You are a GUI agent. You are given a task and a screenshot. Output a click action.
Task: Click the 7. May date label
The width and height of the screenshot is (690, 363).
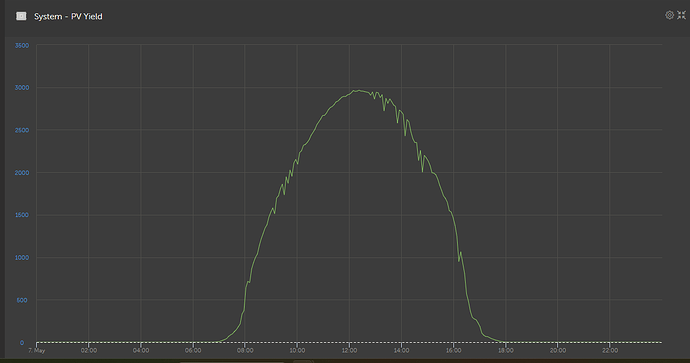[x=37, y=351]
